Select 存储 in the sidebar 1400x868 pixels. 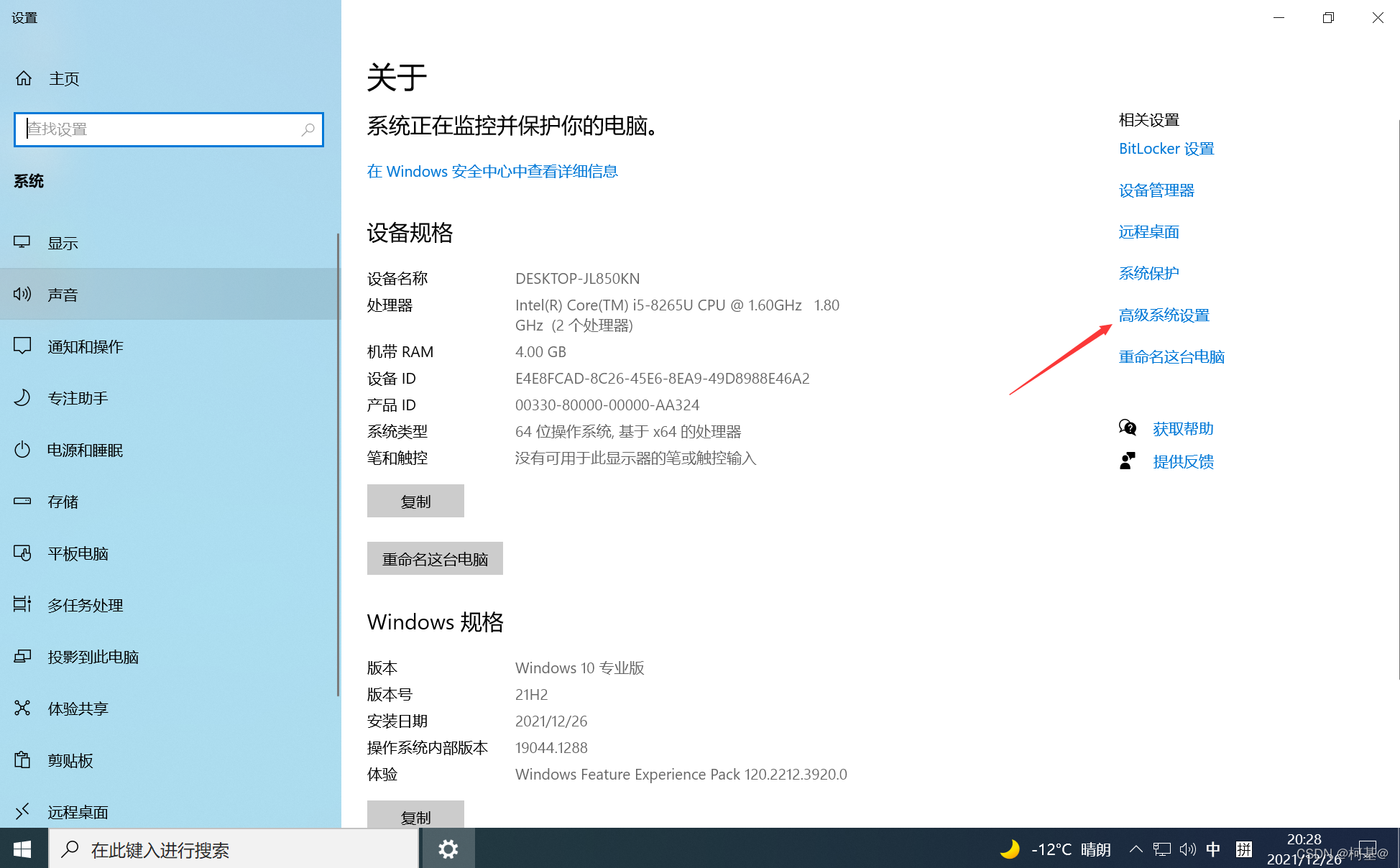(x=168, y=502)
